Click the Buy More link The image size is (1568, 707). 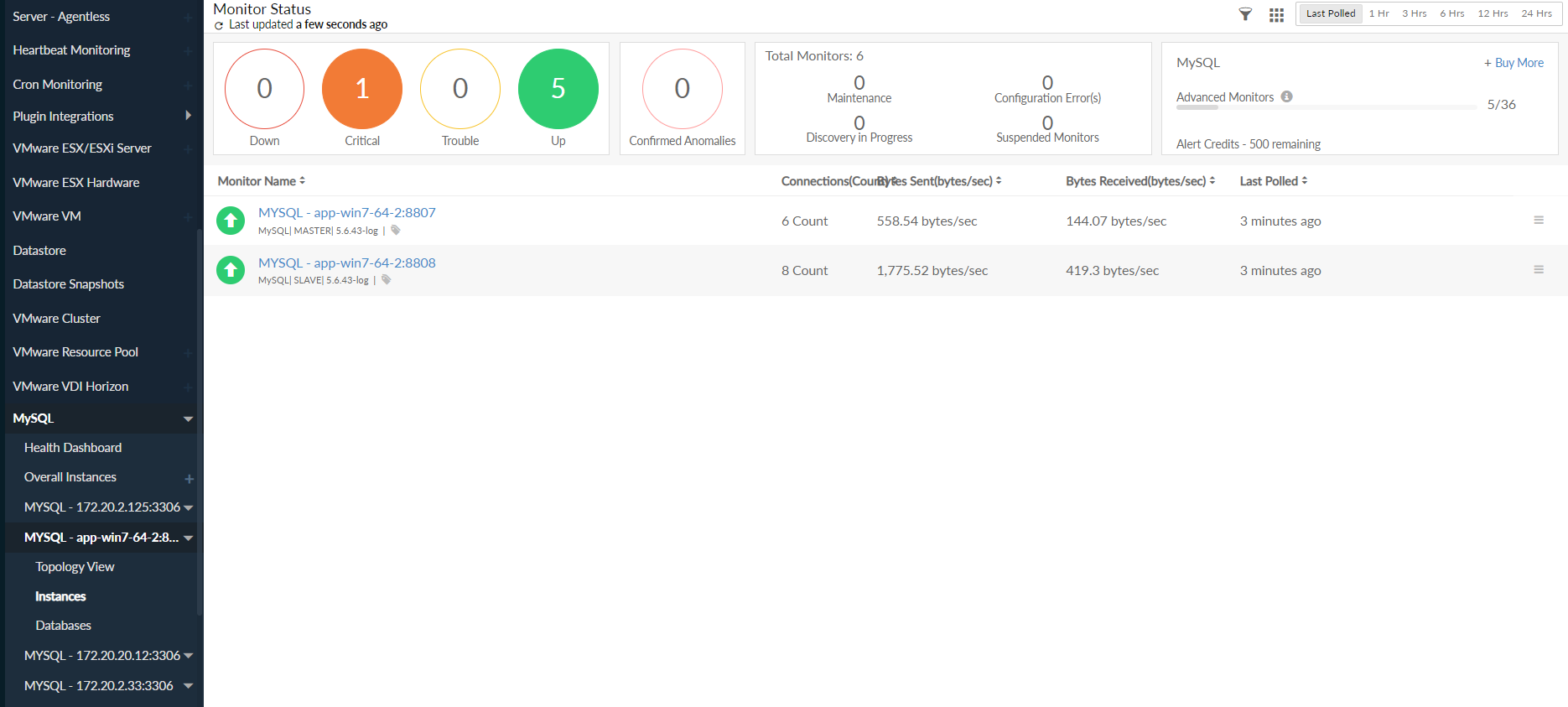1513,63
